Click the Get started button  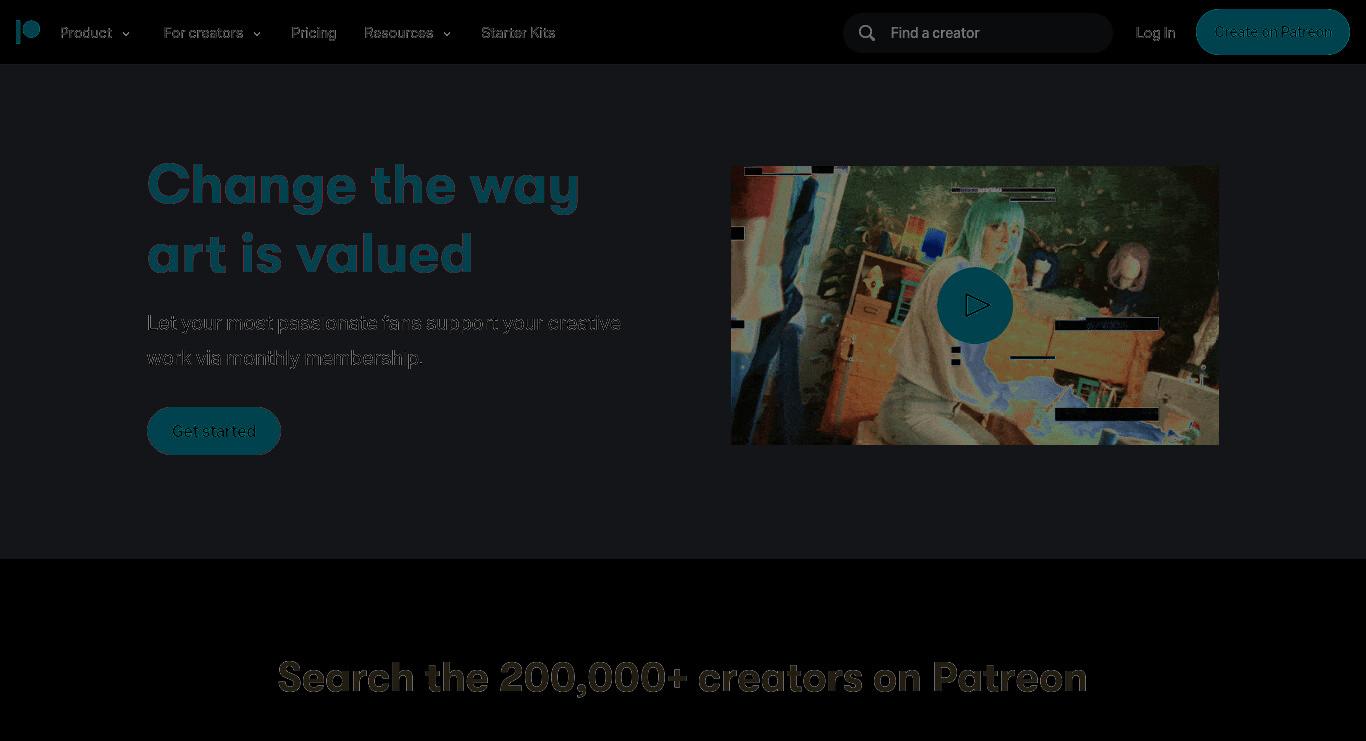(x=214, y=431)
